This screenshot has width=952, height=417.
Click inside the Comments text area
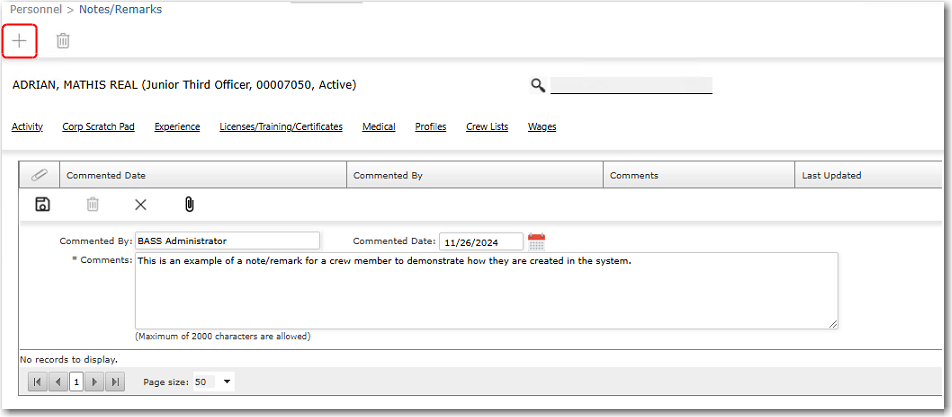click(486, 290)
